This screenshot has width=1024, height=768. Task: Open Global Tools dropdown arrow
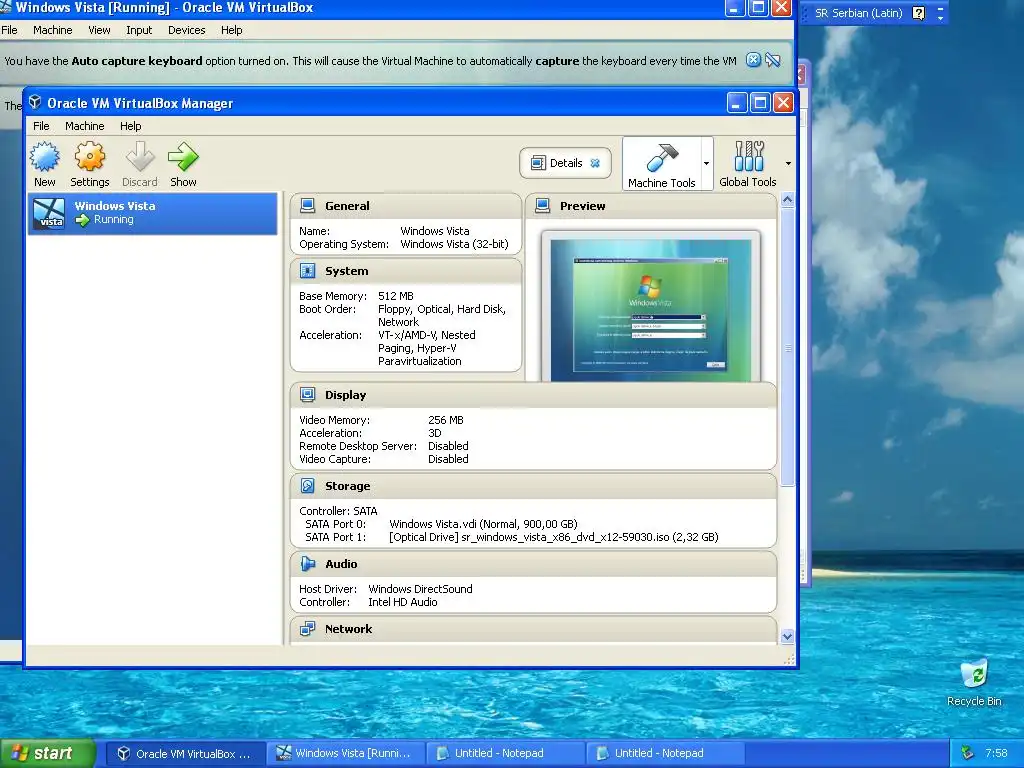tap(788, 163)
